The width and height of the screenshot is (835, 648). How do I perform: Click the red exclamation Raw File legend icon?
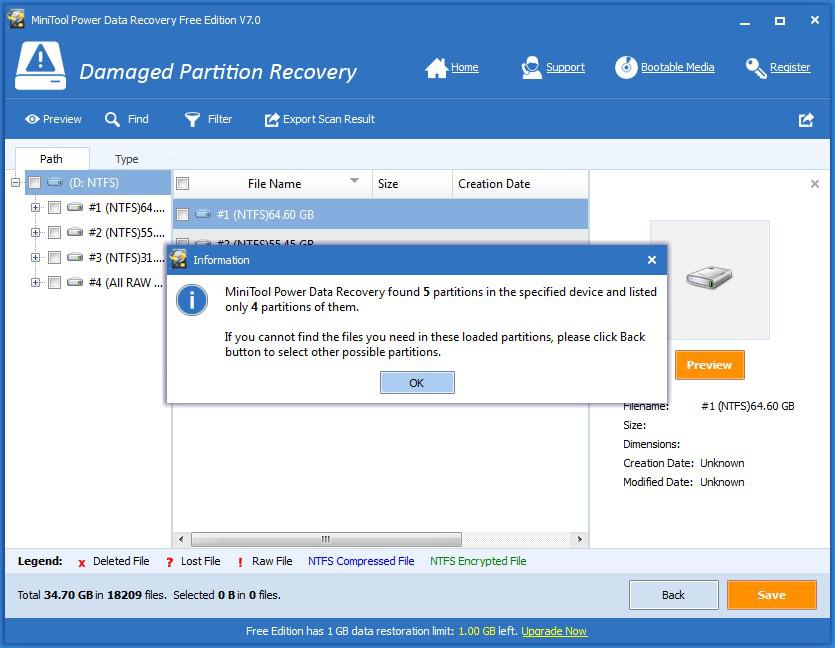[x=240, y=562]
